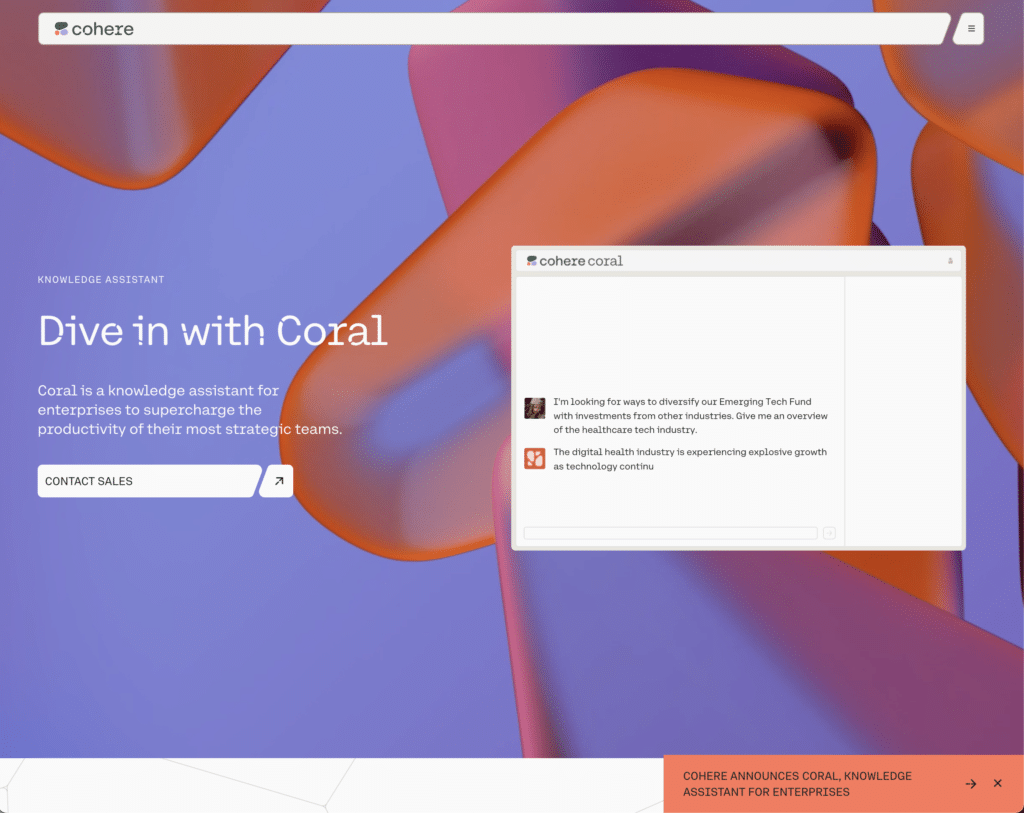Open the hamburger menu in the header
Screen dimensions: 1024x813
coord(970,29)
